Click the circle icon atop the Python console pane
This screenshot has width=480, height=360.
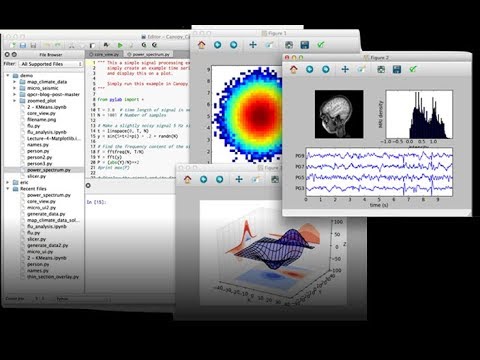click(88, 185)
